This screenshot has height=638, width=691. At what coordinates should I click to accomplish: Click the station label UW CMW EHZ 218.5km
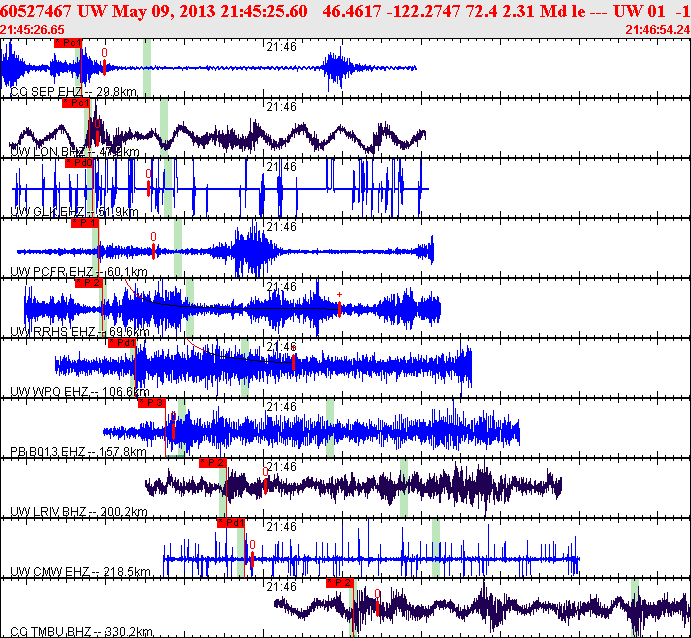tap(80, 571)
